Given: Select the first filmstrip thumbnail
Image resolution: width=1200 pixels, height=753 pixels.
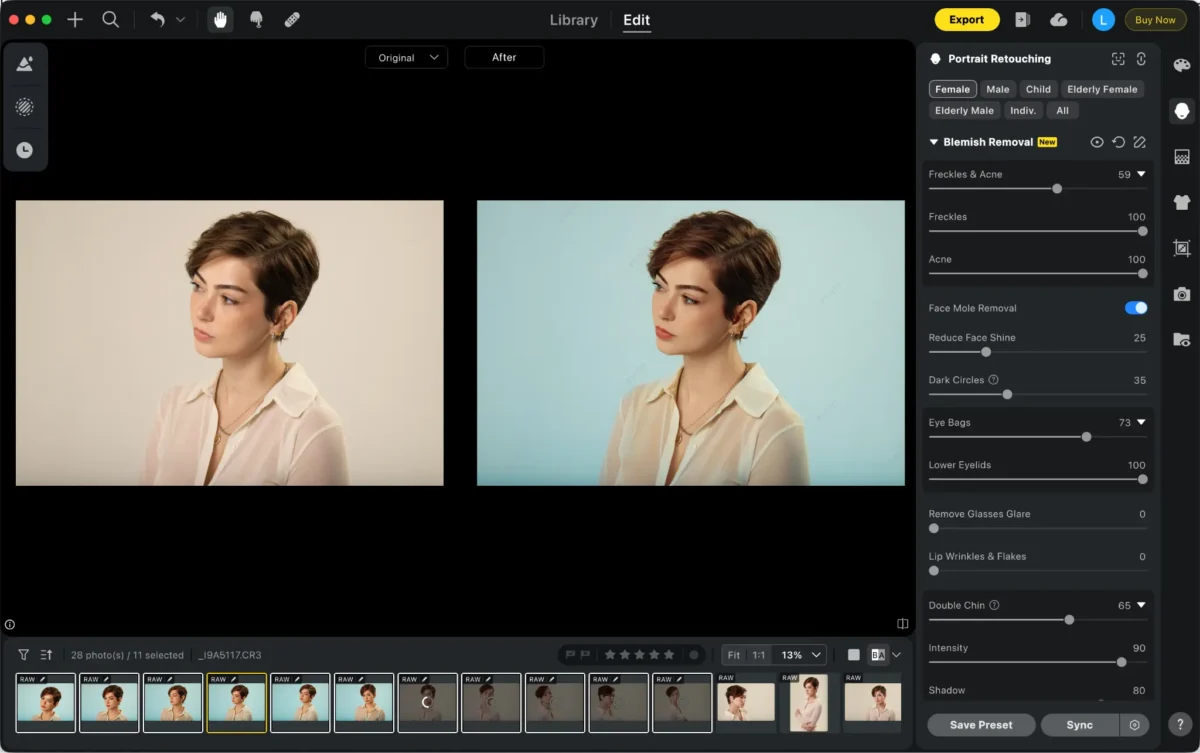Looking at the screenshot, I should pos(45,702).
